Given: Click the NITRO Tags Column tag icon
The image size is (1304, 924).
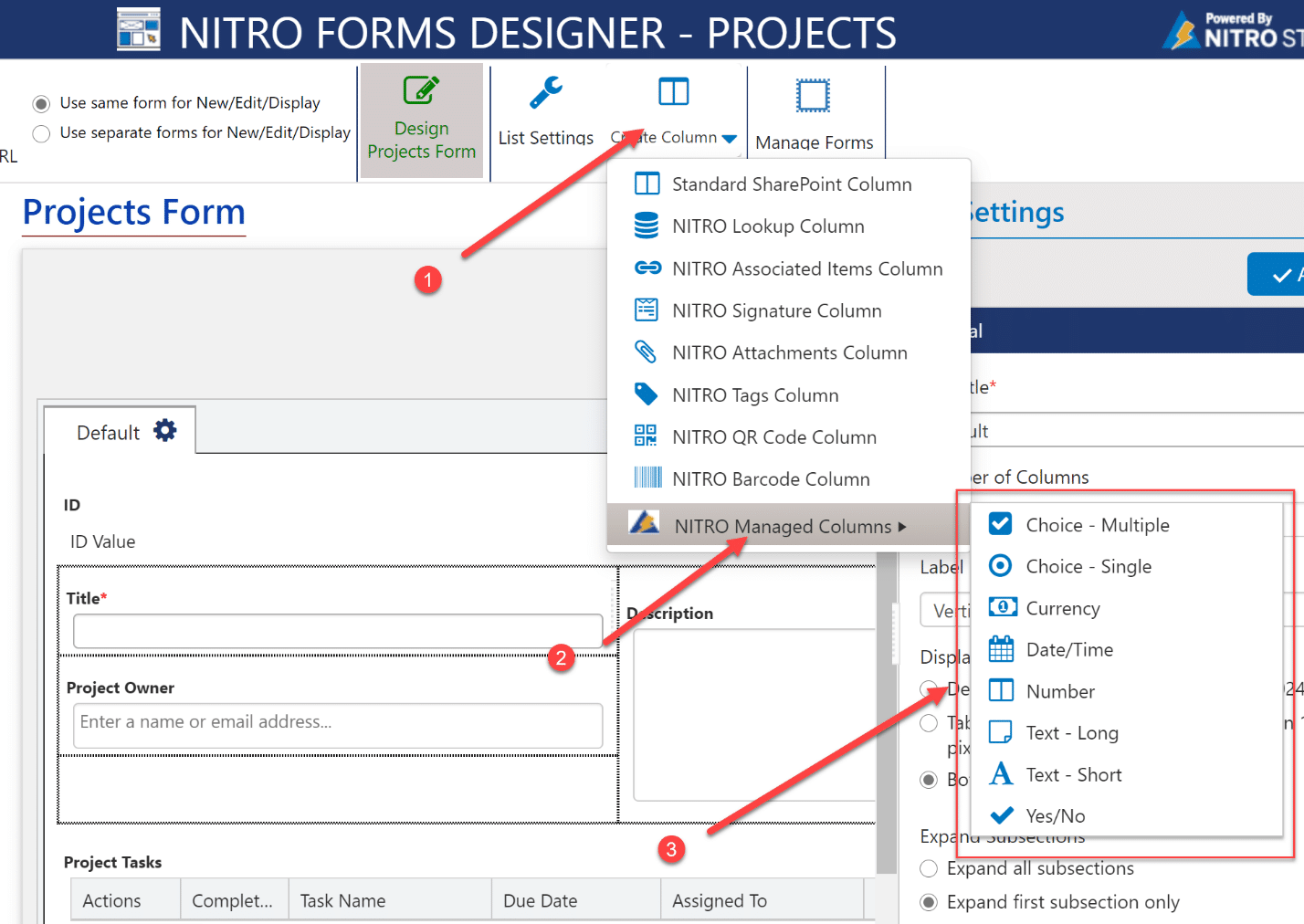Looking at the screenshot, I should pyautogui.click(x=646, y=394).
